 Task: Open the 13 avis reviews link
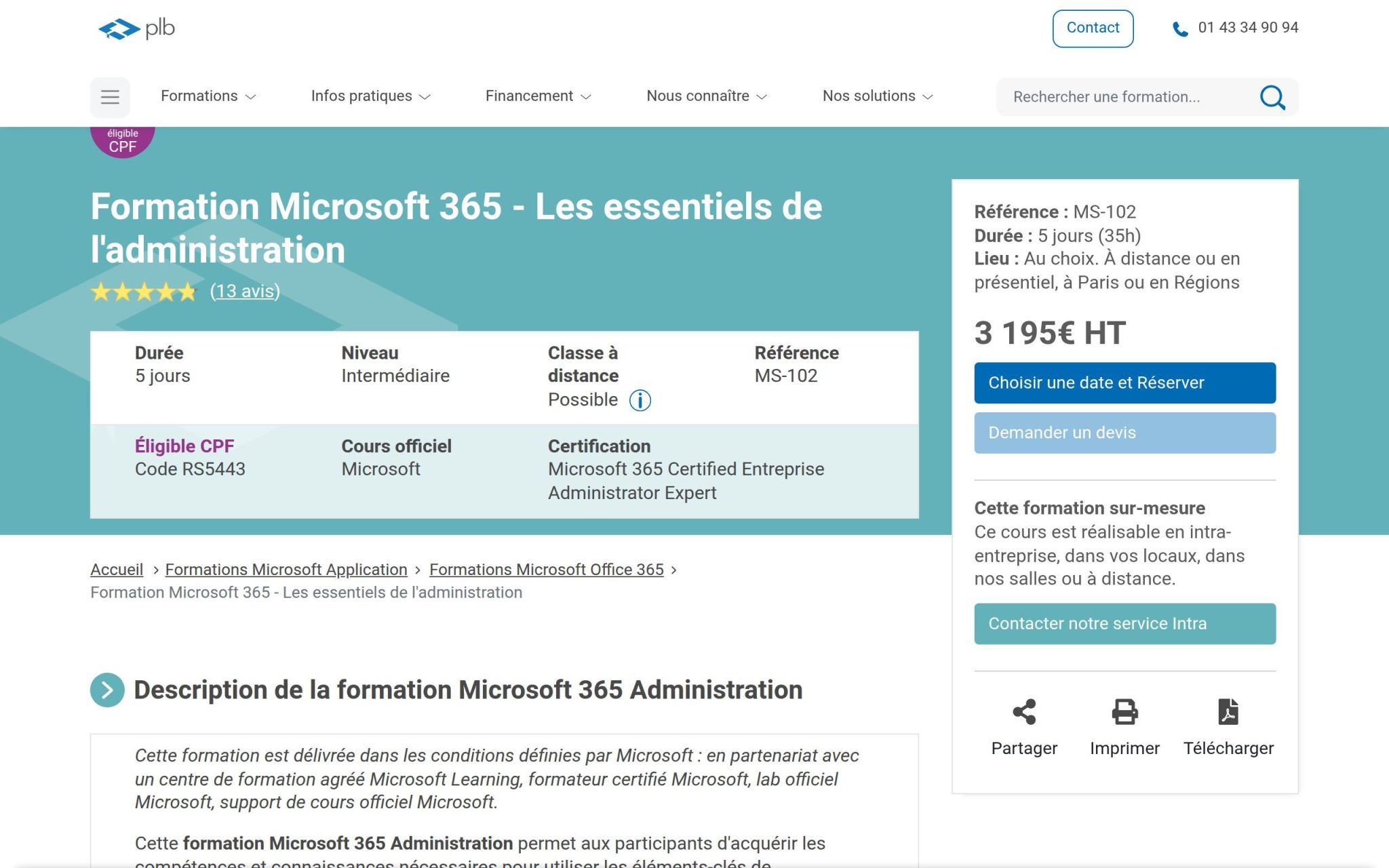pyautogui.click(x=245, y=292)
